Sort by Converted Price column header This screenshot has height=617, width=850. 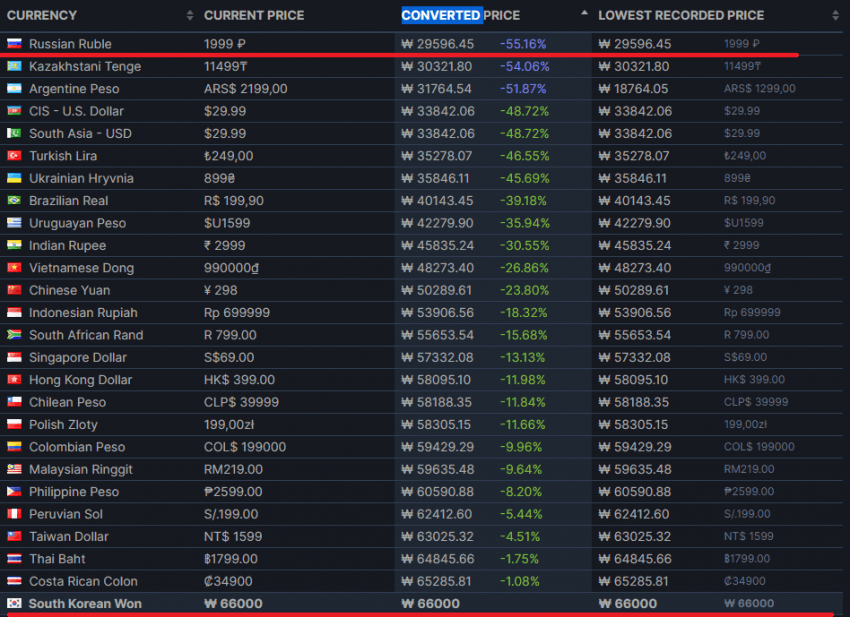click(x=460, y=15)
